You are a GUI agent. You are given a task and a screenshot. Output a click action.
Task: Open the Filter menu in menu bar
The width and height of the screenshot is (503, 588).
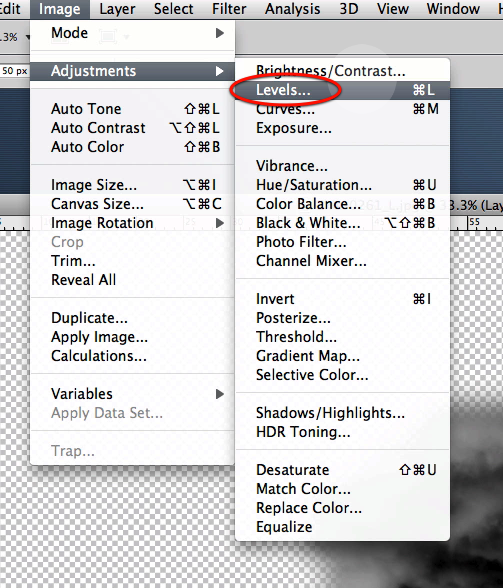click(x=229, y=9)
